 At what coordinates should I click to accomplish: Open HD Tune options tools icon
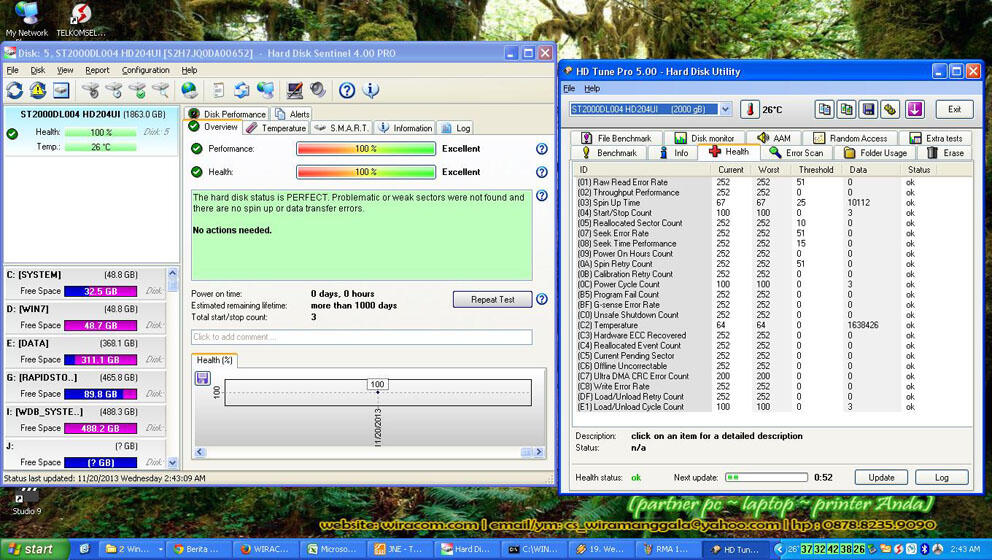tap(891, 109)
